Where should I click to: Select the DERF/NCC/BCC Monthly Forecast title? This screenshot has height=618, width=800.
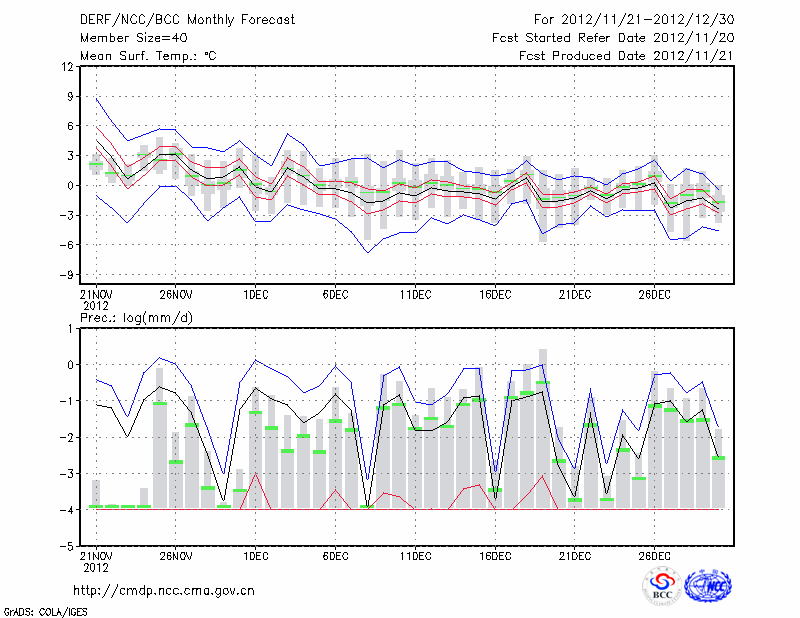188,19
